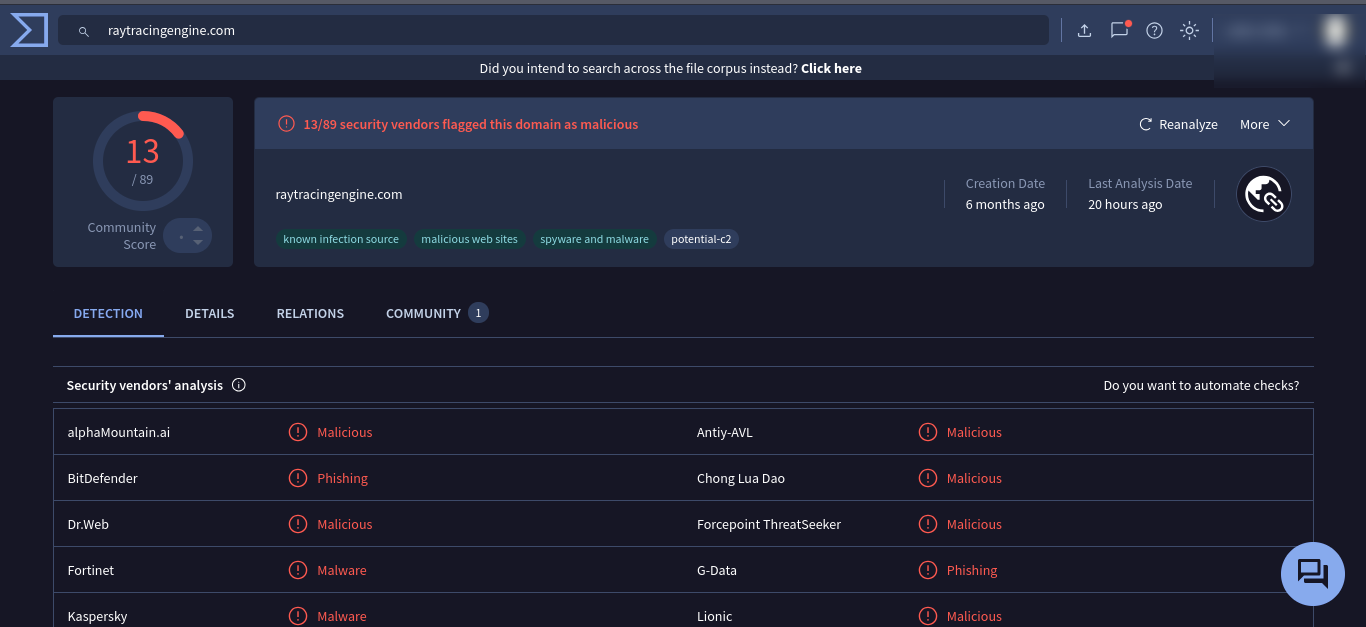Select the Dr.Web vendor name
1366x627 pixels.
click(88, 524)
